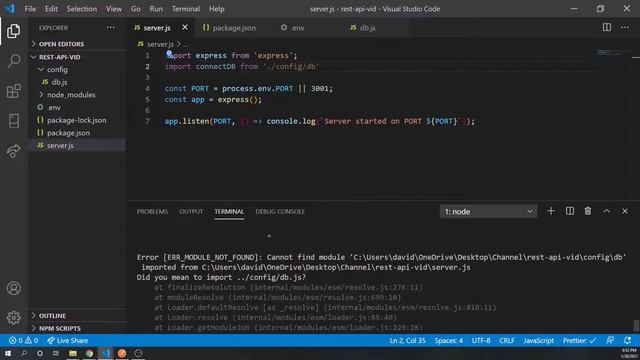Viewport: 640px width, 360px height.
Task: Open the Edit menu
Action: 51,9
